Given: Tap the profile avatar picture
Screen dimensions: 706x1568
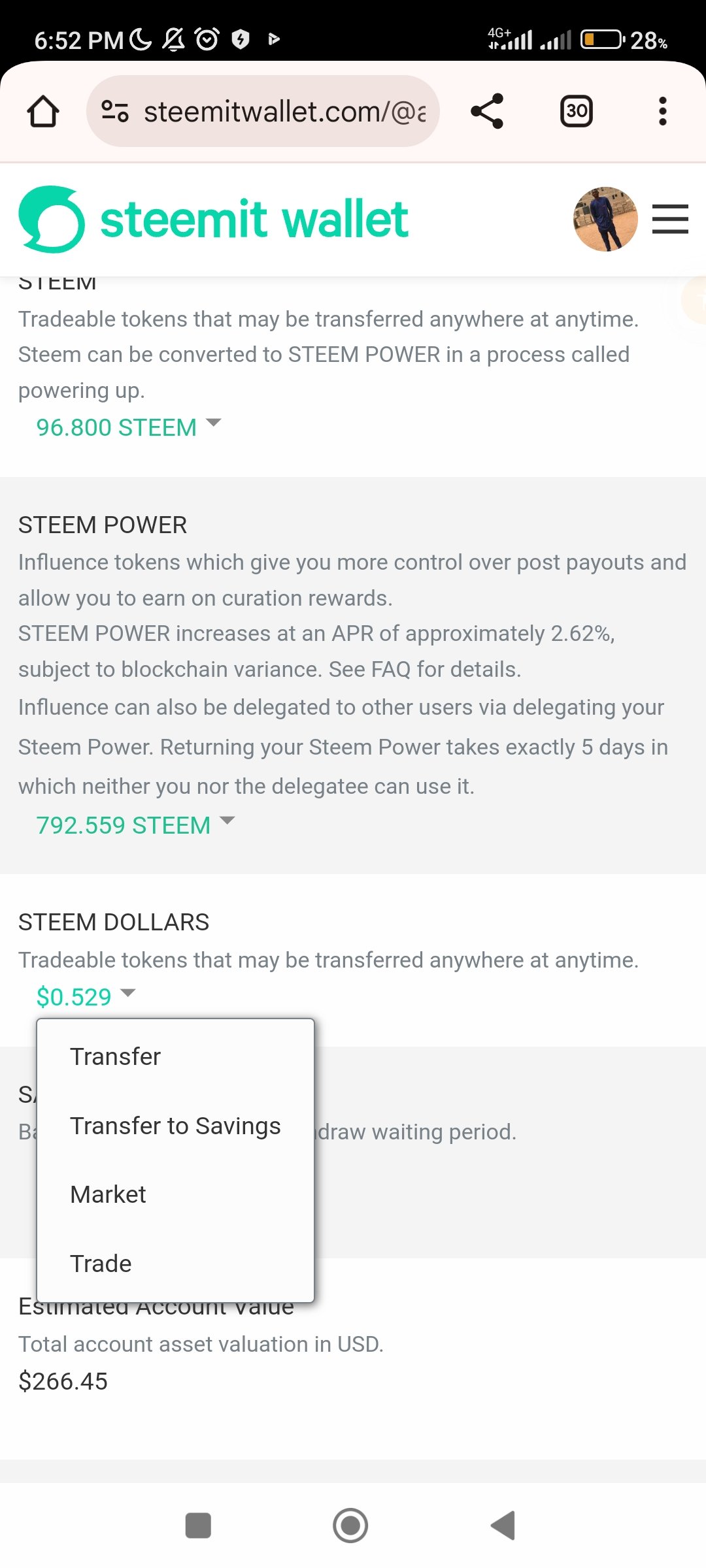Looking at the screenshot, I should [x=605, y=220].
